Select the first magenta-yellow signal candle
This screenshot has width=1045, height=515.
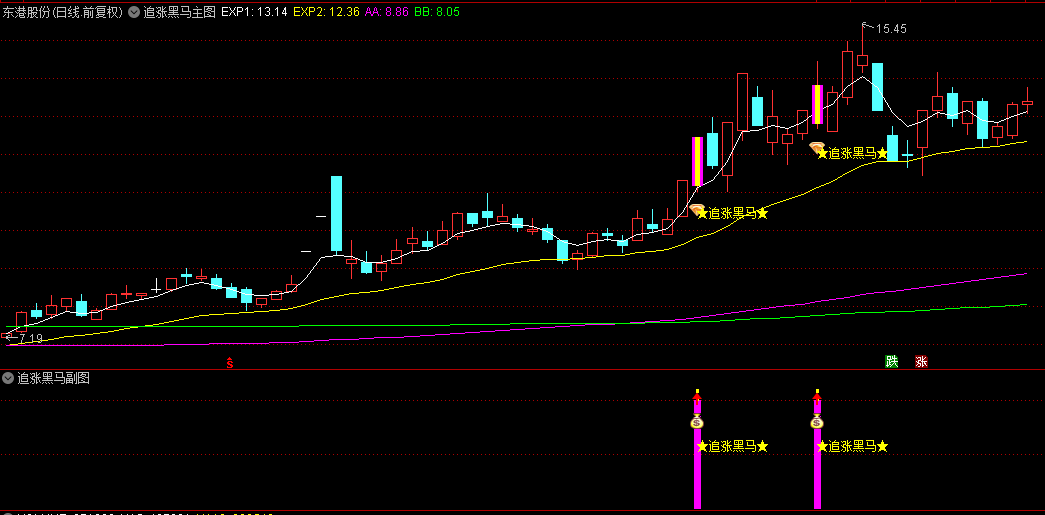697,161
